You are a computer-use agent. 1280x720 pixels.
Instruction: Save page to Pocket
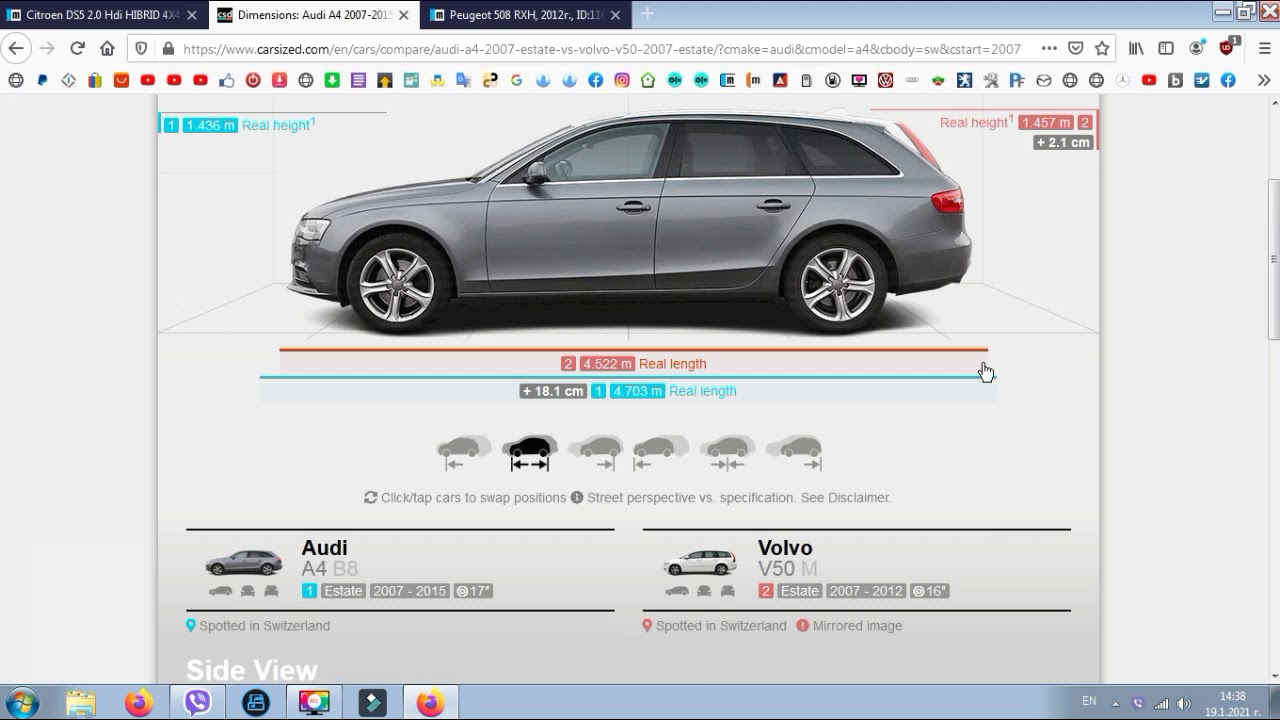tap(1075, 48)
